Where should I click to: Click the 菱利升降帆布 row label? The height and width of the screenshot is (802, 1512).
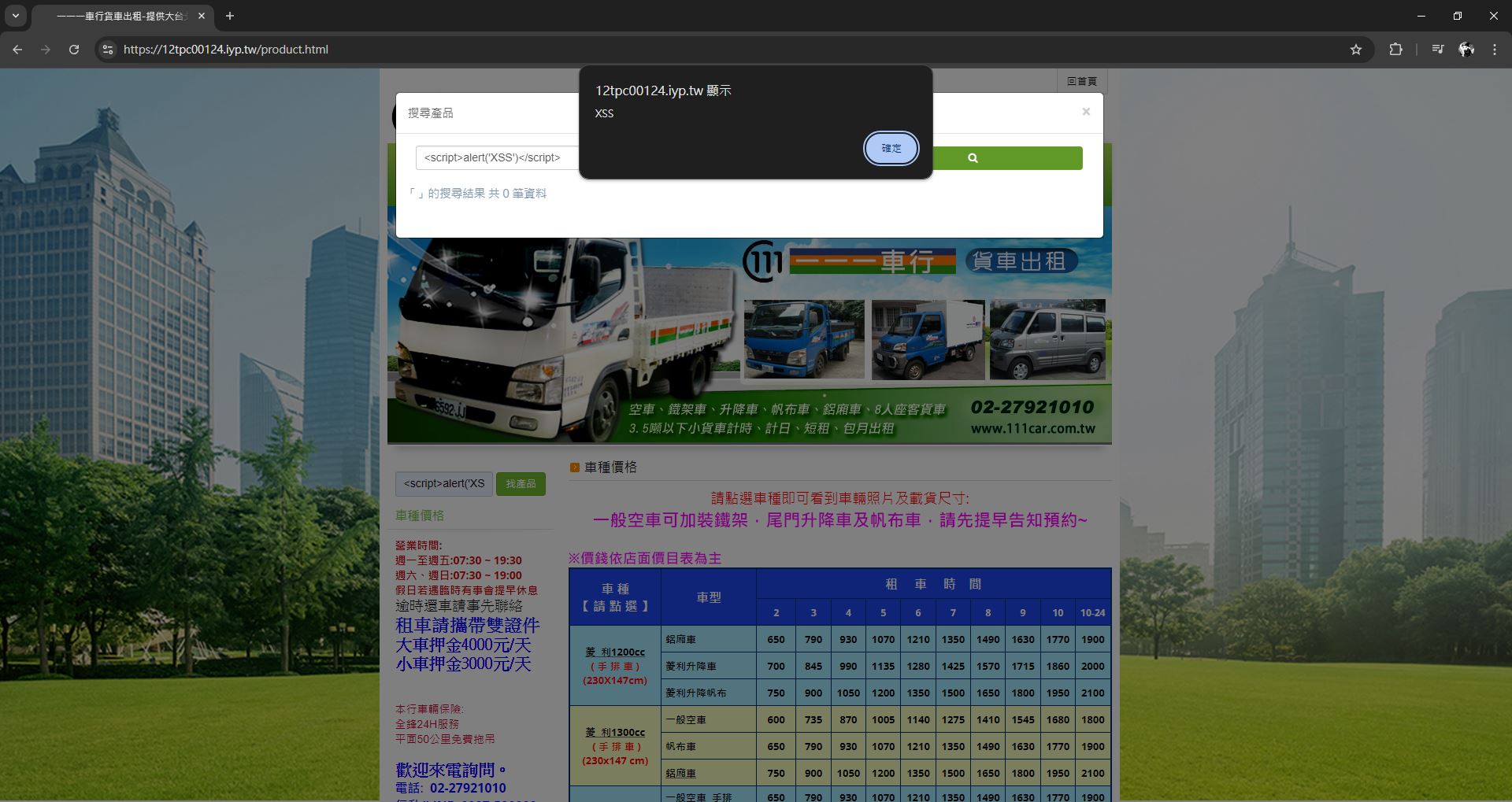click(x=696, y=693)
